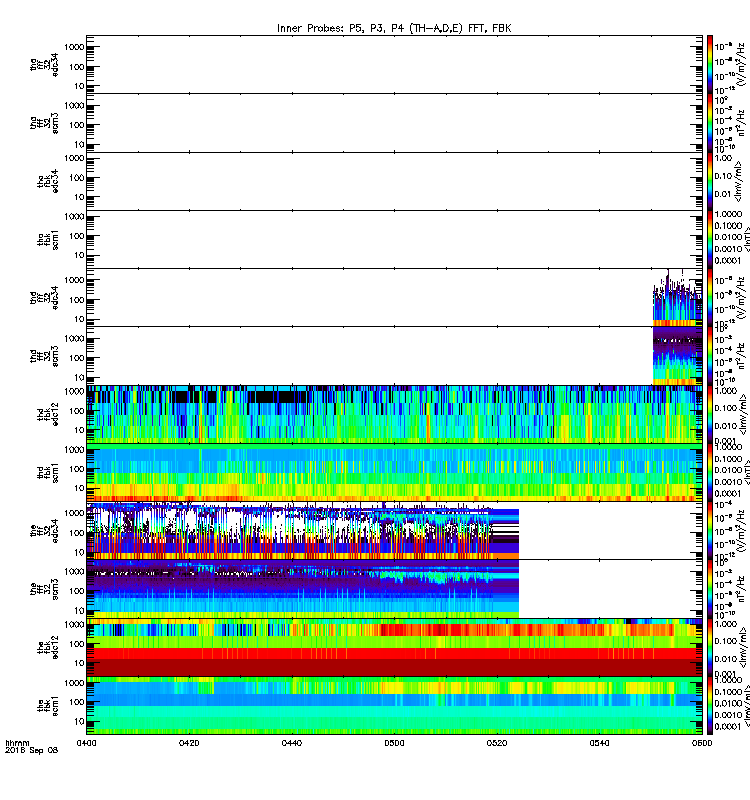
Task: Select the 'thd fbk scm1' panel label
Action: [48, 472]
